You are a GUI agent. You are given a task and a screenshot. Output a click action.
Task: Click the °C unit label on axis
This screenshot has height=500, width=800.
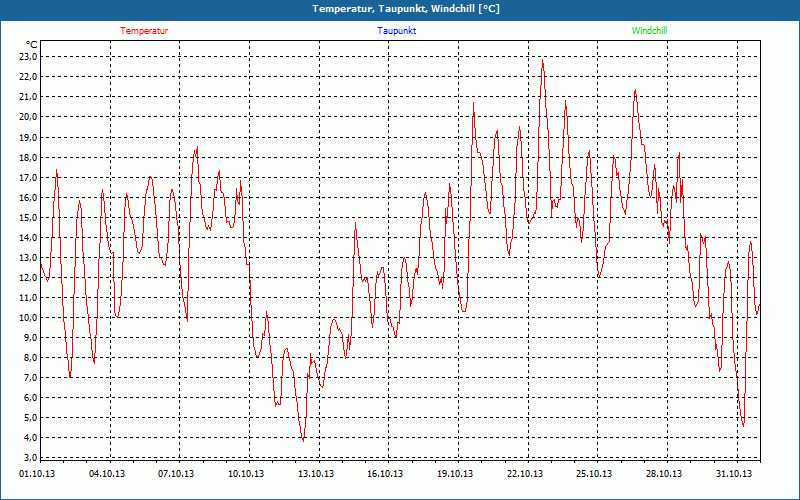32,45
